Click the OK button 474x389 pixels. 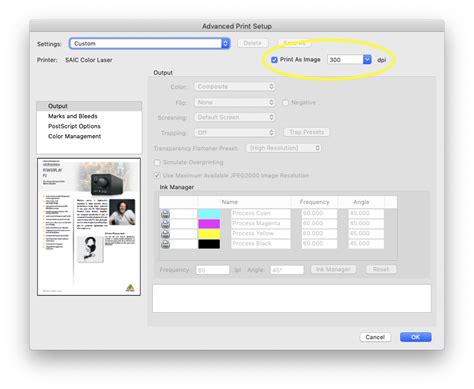point(416,337)
